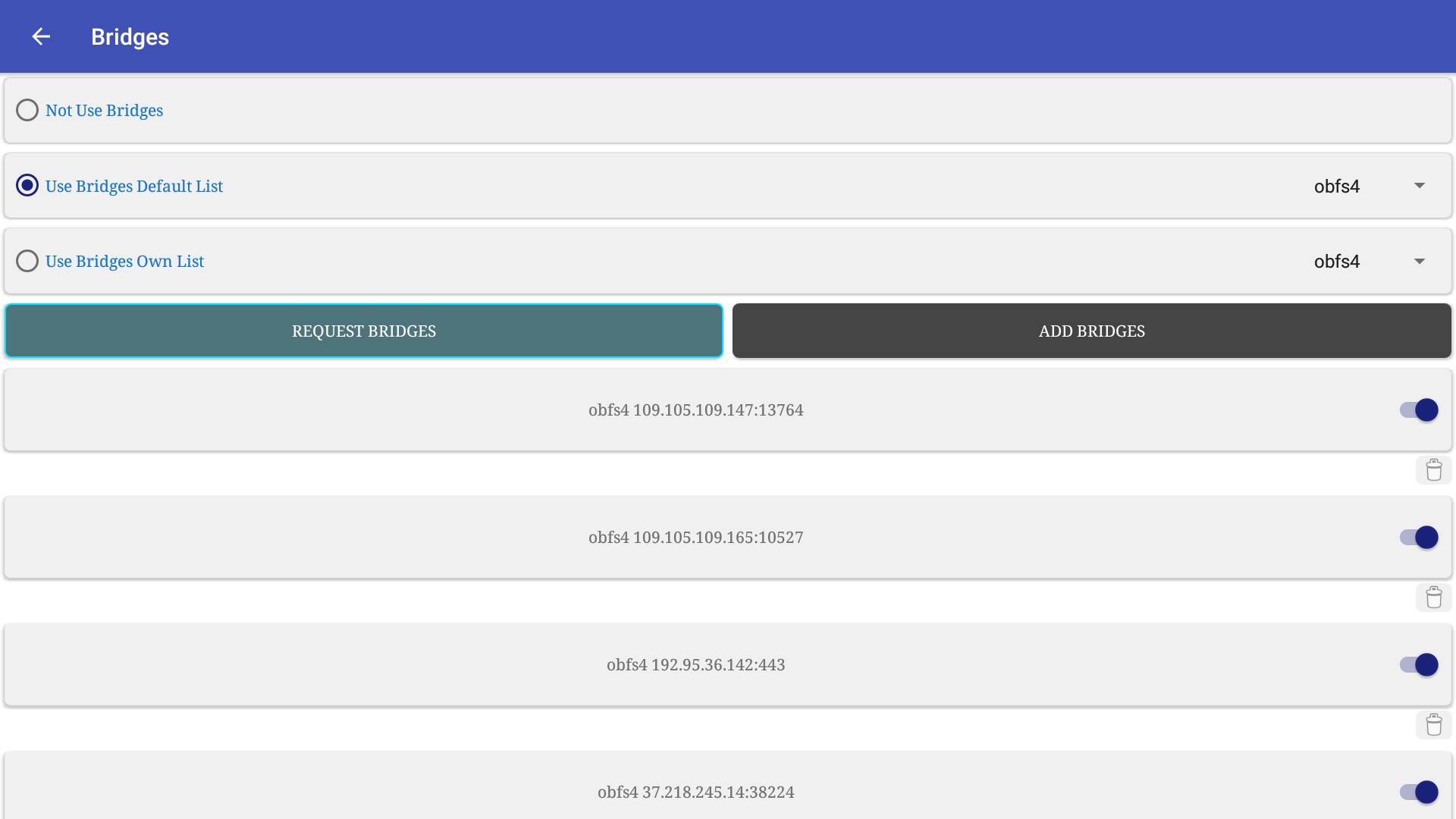
Task: Click obfs4 type in Own List row
Action: 1336,262
